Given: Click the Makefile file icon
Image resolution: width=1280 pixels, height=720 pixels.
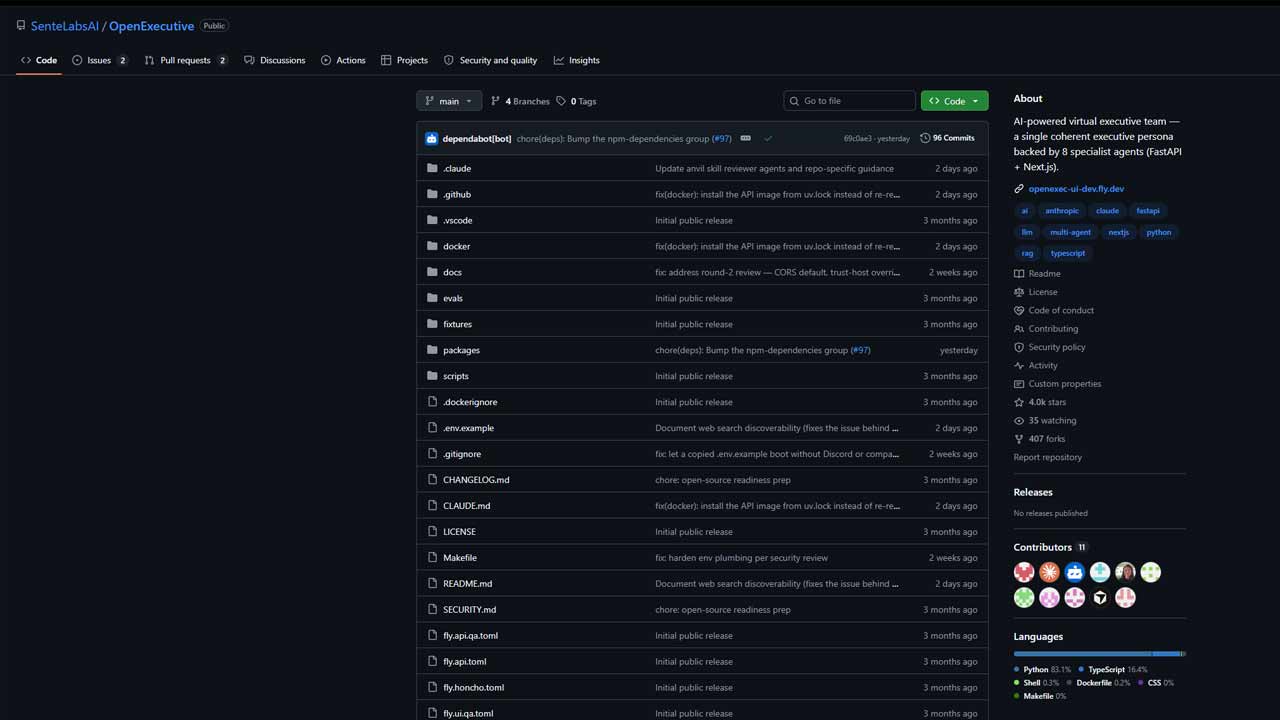Looking at the screenshot, I should 432,558.
